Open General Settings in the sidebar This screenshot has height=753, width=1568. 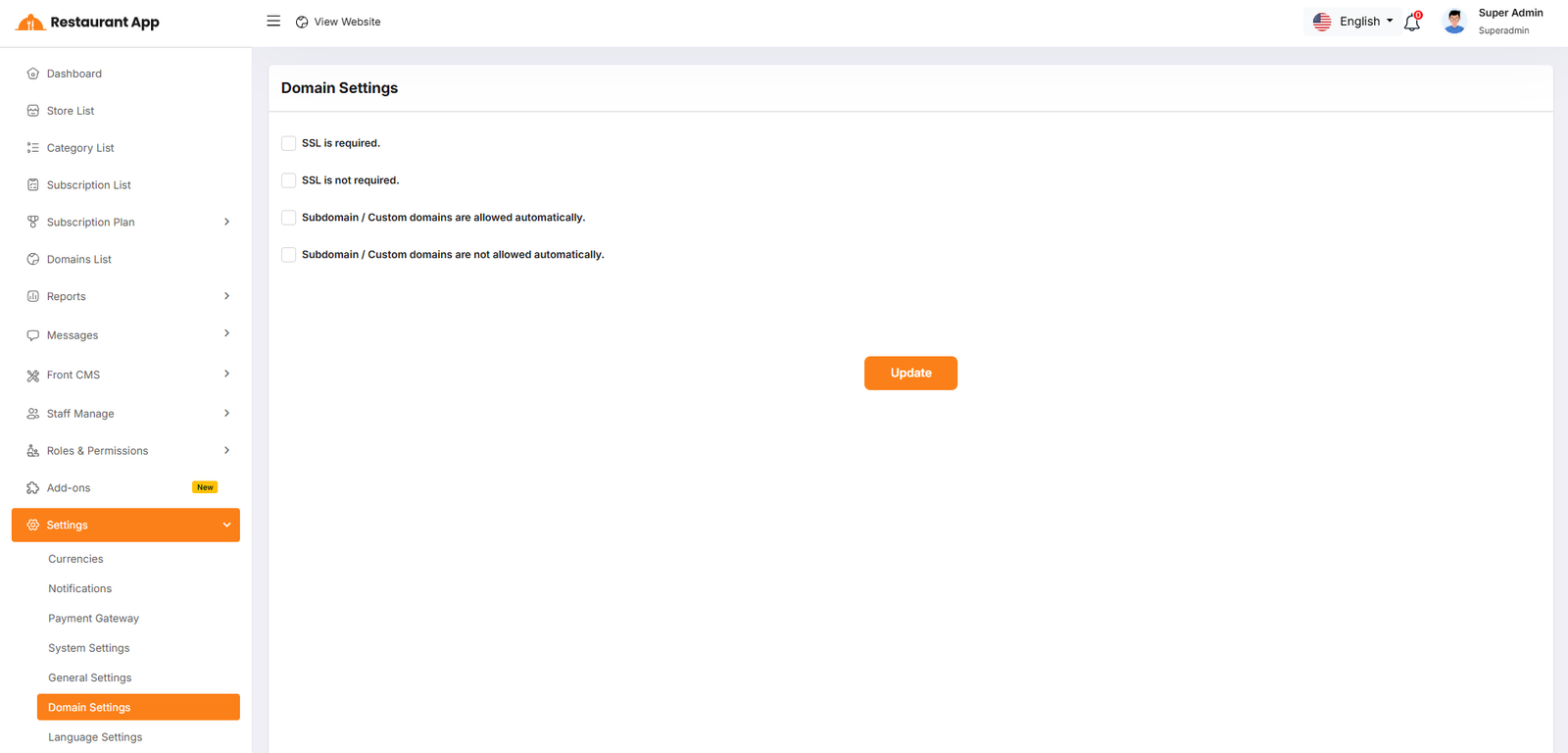[x=90, y=678]
